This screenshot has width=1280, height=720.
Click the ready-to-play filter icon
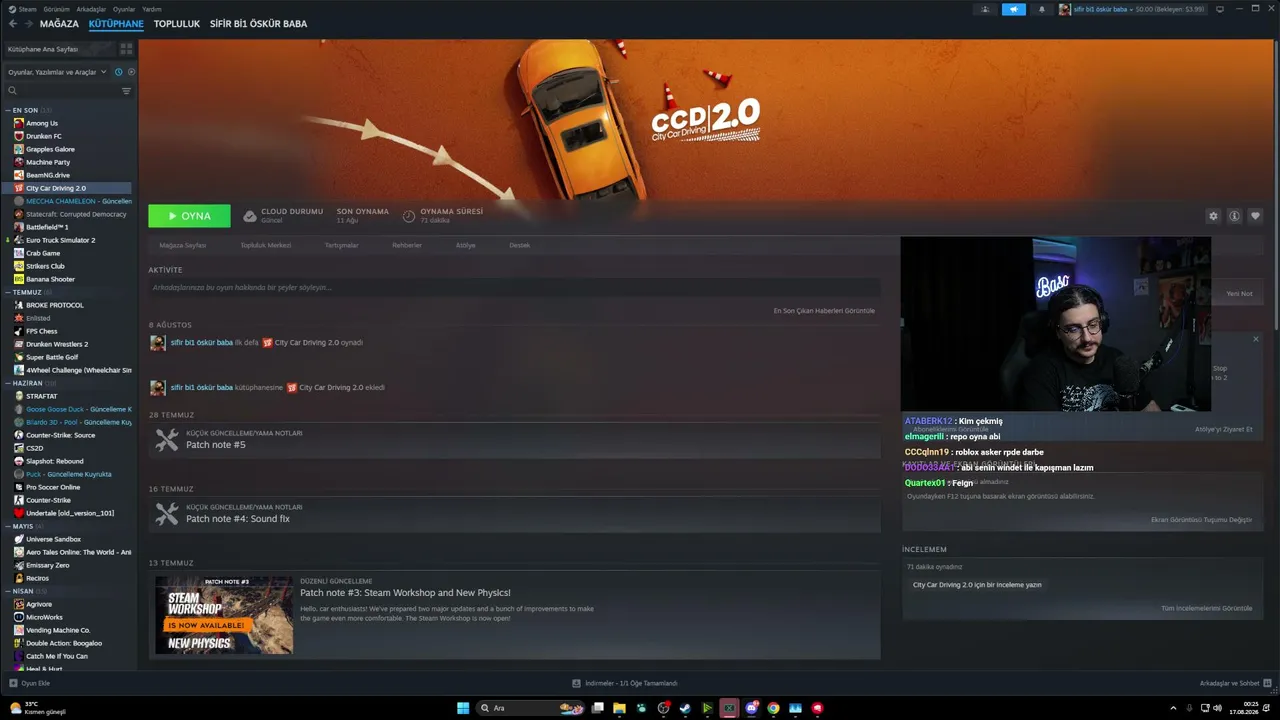coord(131,72)
